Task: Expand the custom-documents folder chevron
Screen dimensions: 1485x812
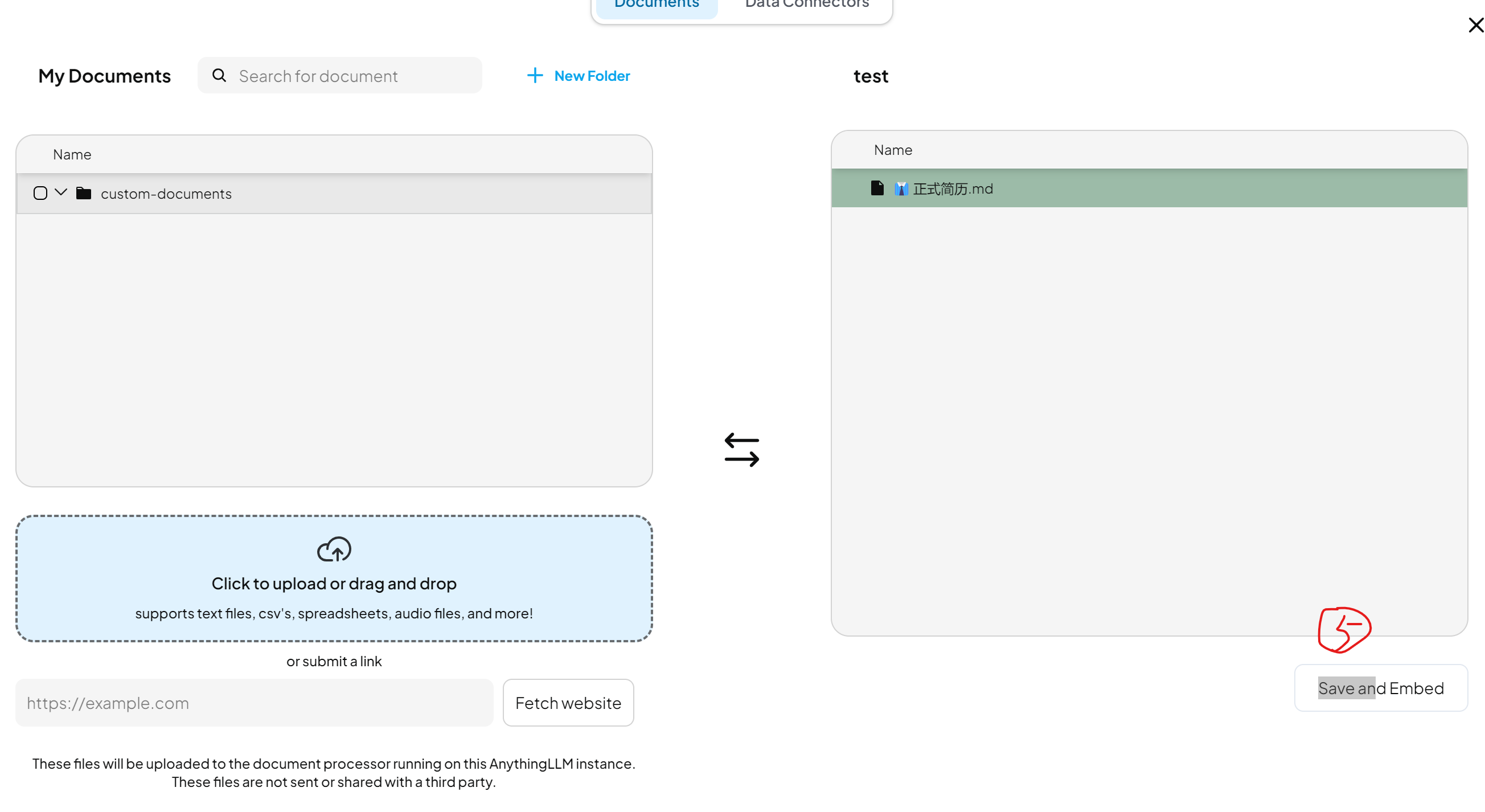Action: [61, 192]
